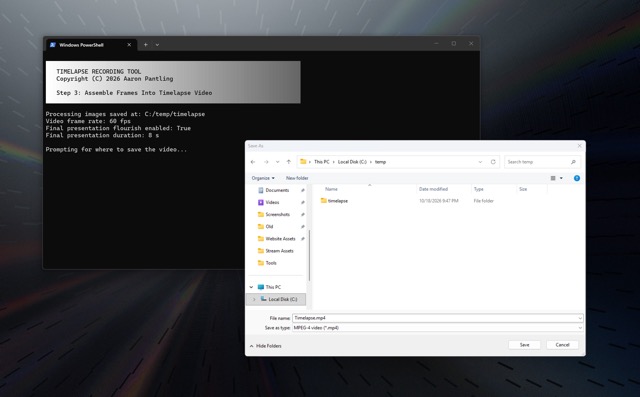The height and width of the screenshot is (397, 640).
Task: Sort by Date modified column
Action: (x=433, y=189)
